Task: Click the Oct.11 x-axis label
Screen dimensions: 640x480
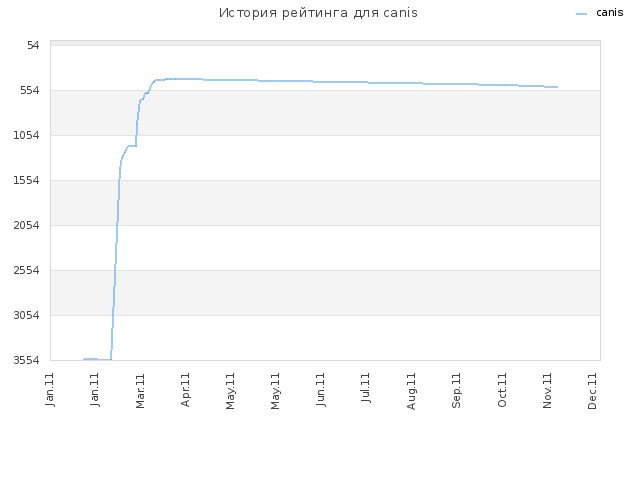Action: (x=502, y=390)
